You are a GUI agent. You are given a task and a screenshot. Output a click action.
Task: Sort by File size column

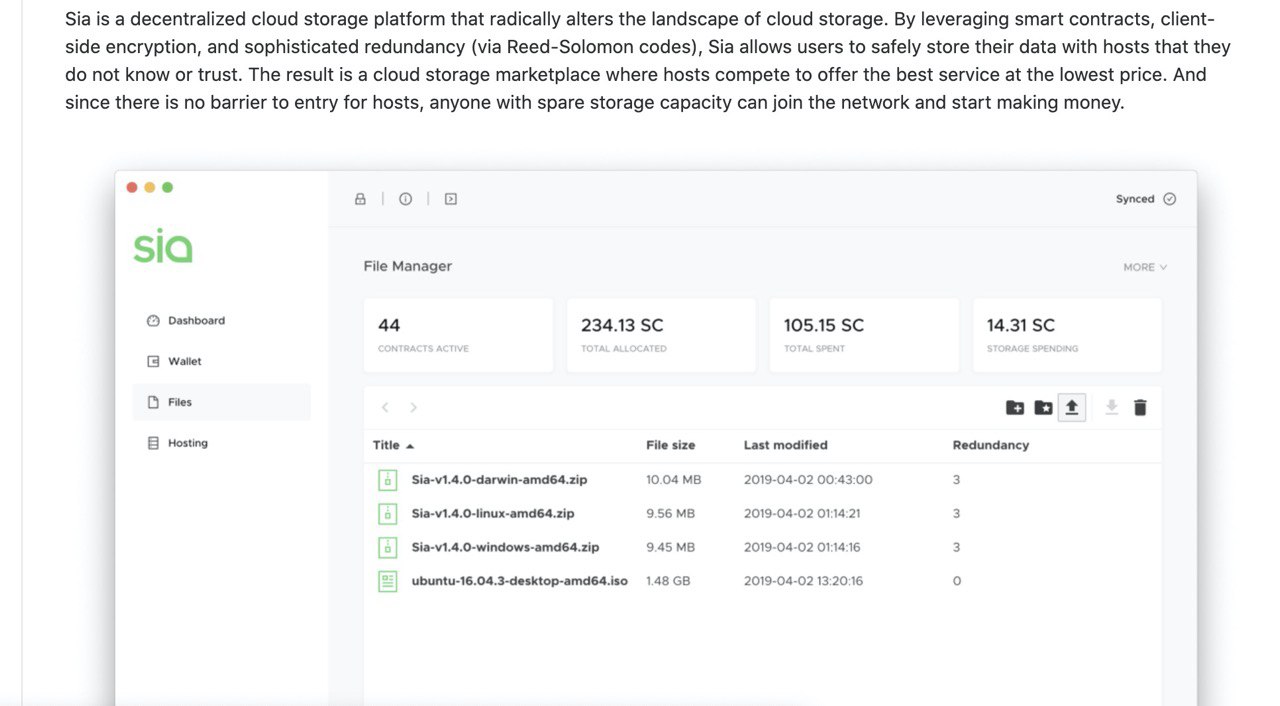tap(671, 445)
